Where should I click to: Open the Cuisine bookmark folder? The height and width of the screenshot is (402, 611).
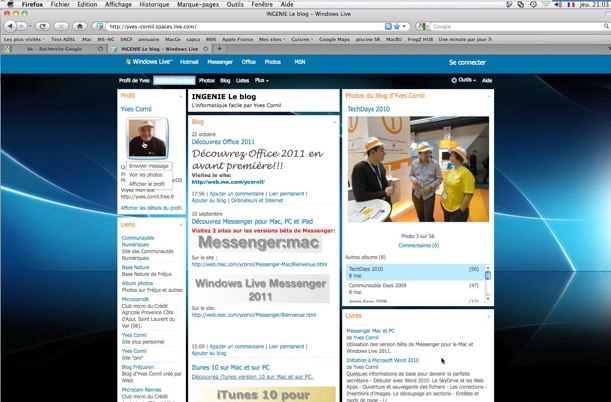coord(302,39)
